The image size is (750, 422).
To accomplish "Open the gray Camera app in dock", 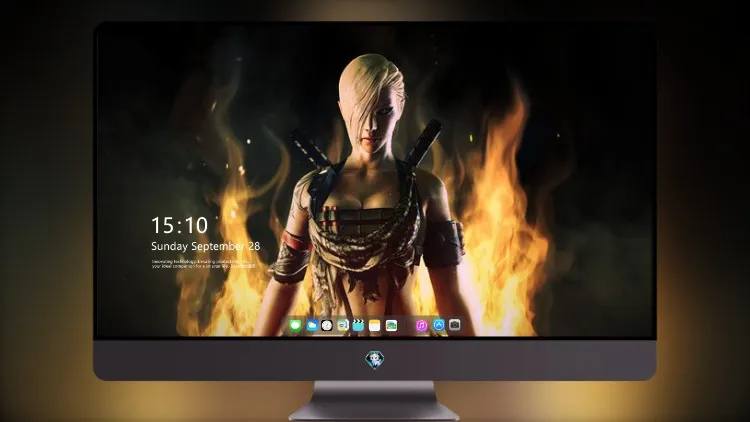I will point(455,325).
